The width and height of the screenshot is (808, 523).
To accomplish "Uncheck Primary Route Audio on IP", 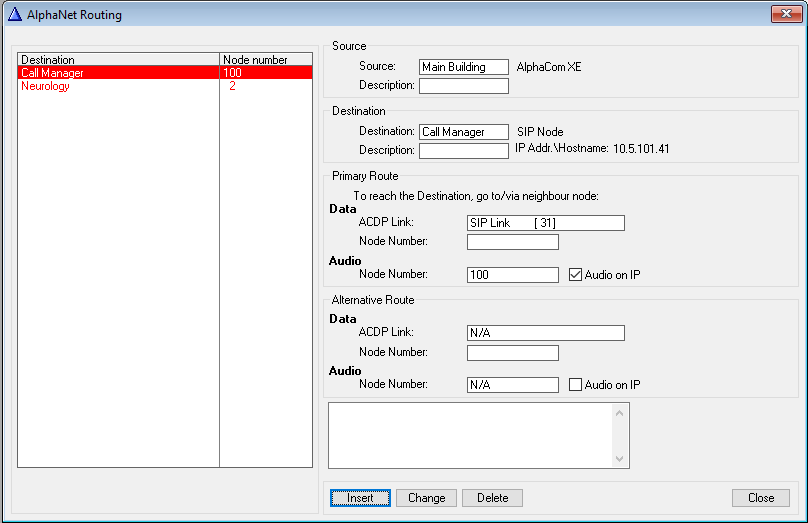I will tap(575, 275).
